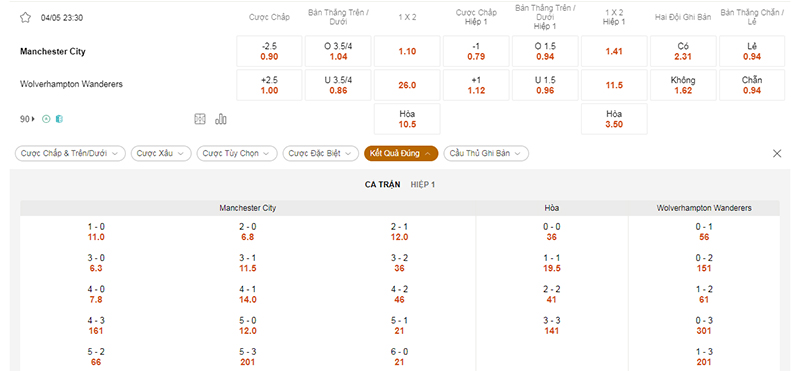Open the football pitch live view icon
Viewport: 800px width, 371px height.
(199, 119)
